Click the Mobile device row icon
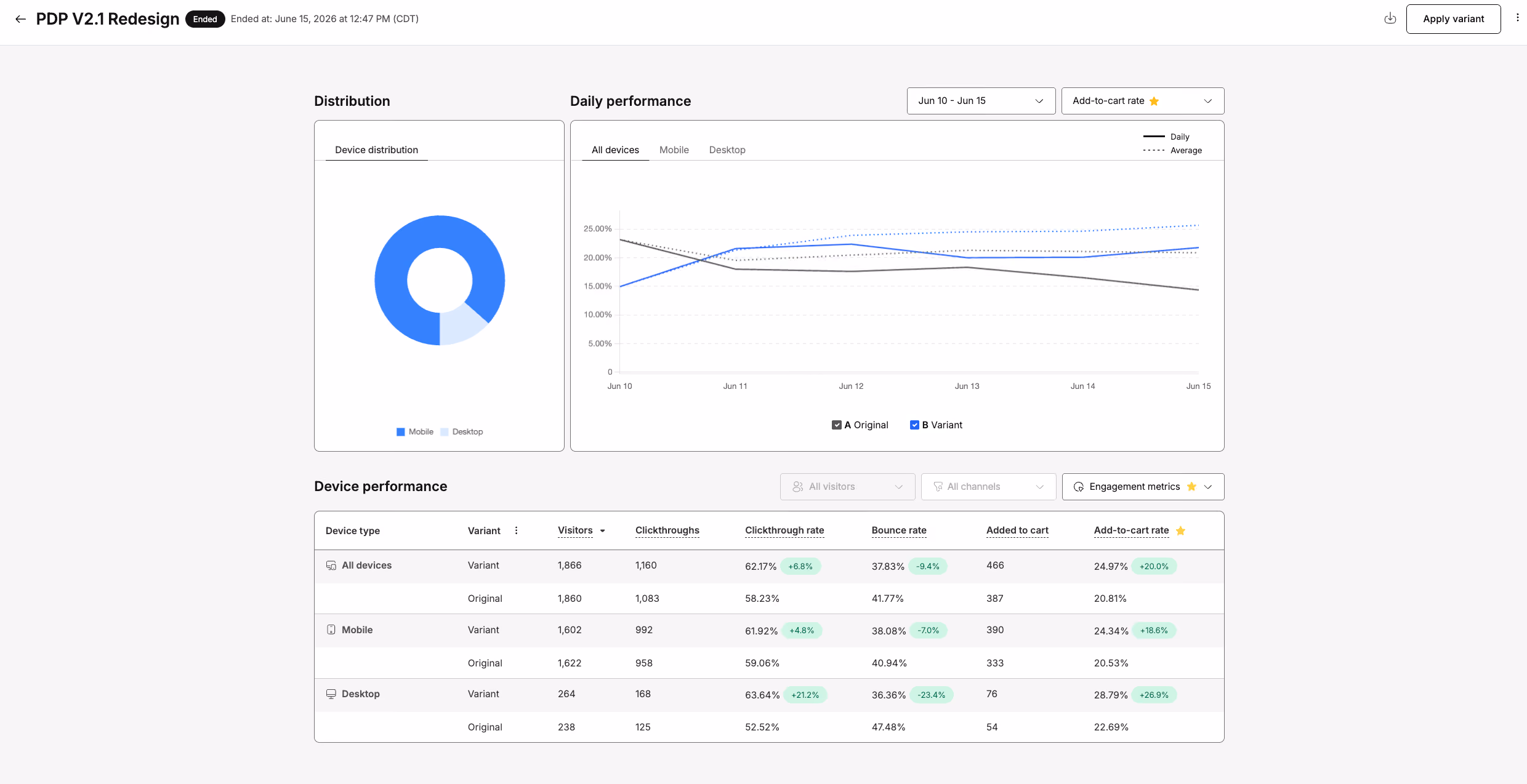Viewport: 1527px width, 784px height. click(x=331, y=630)
